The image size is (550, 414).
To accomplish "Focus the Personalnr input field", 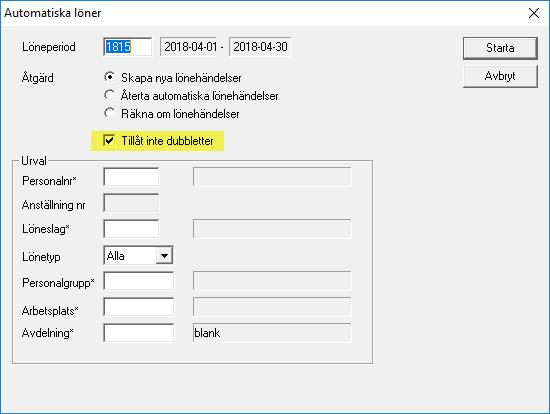I will [x=131, y=177].
